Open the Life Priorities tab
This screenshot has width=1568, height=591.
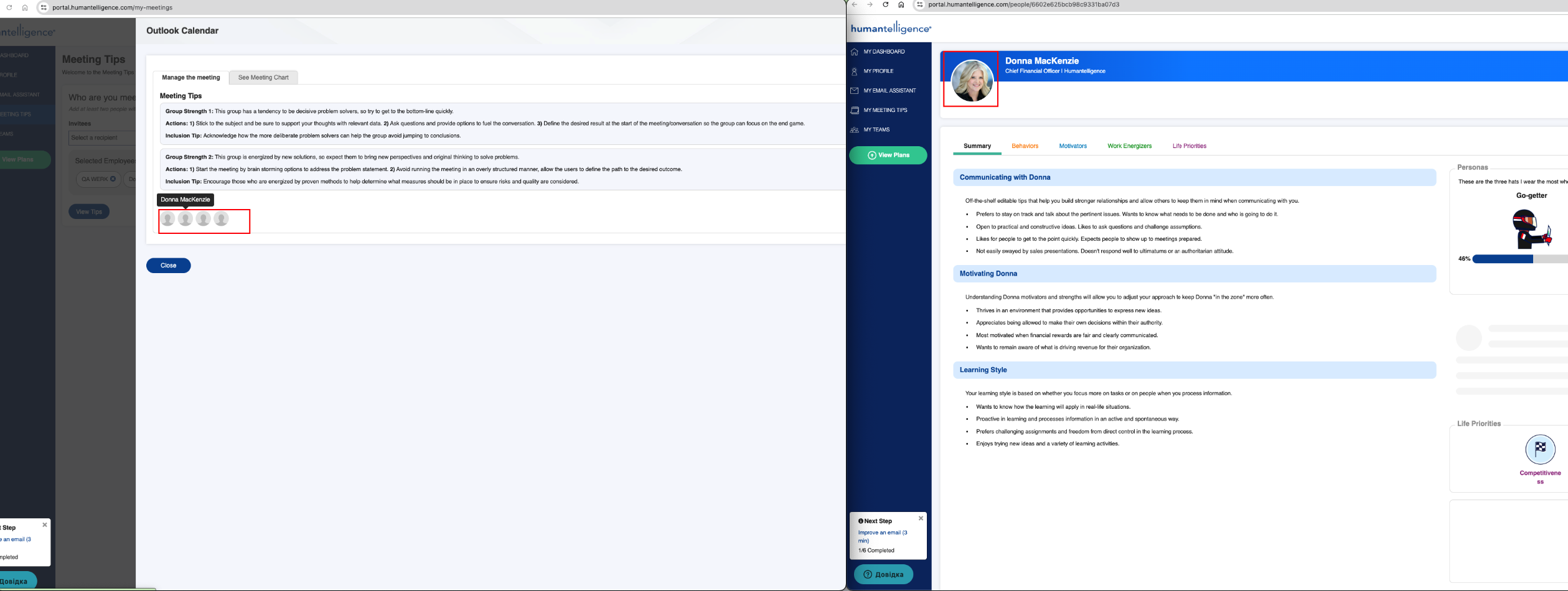point(1189,146)
